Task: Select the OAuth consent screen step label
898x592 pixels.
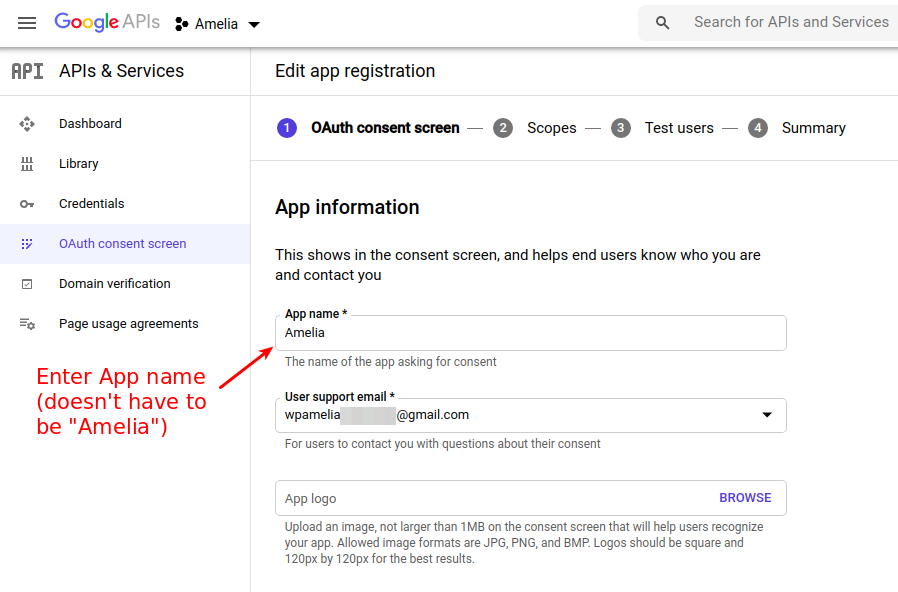Action: (385, 128)
